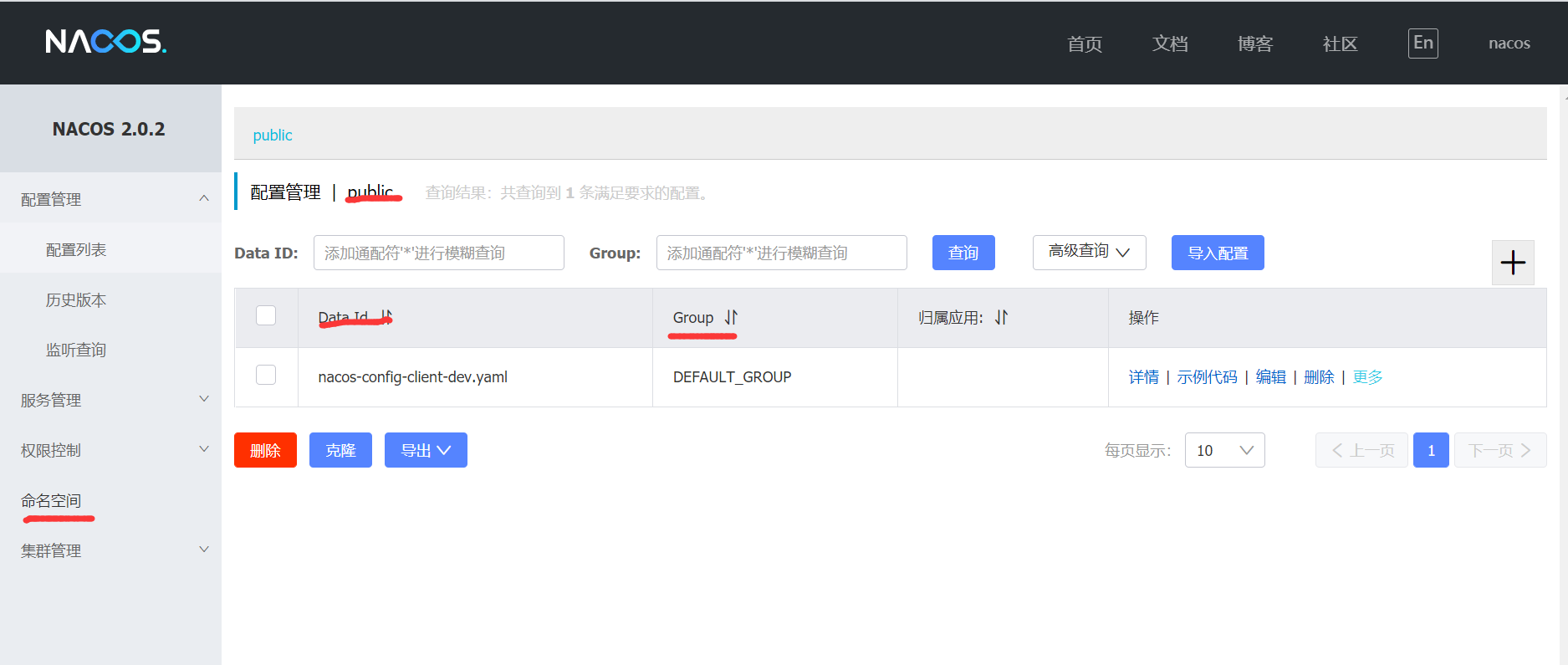Sort by Group column
Viewport: 1568px width, 665px height.
(732, 317)
